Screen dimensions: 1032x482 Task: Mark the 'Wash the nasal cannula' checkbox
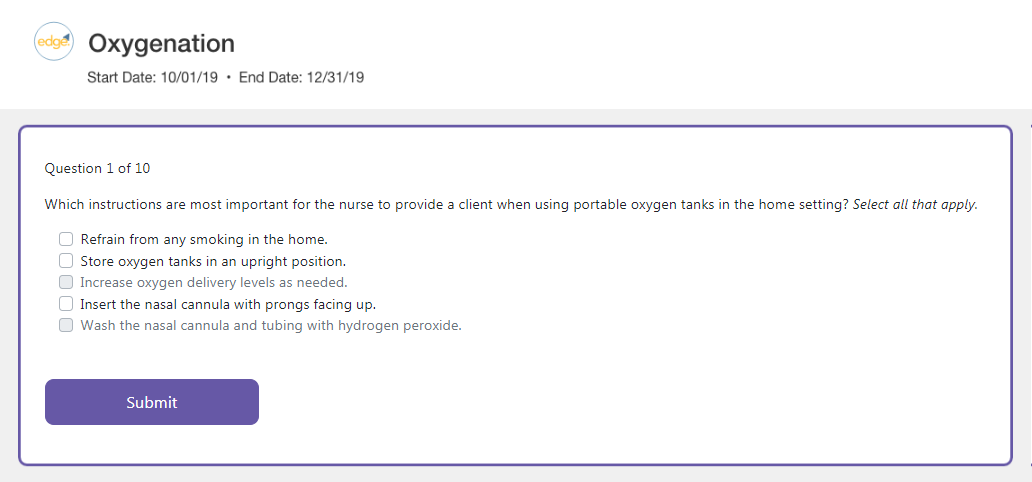[x=66, y=325]
